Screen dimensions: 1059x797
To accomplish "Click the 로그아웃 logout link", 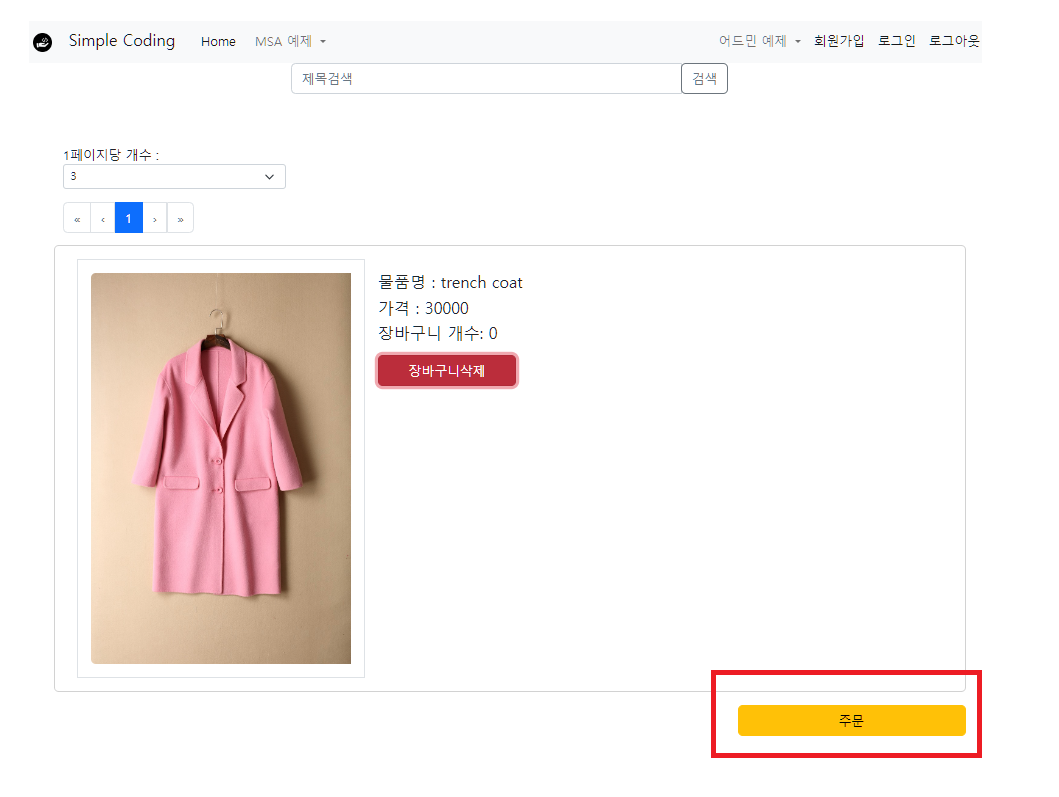I will pos(954,41).
